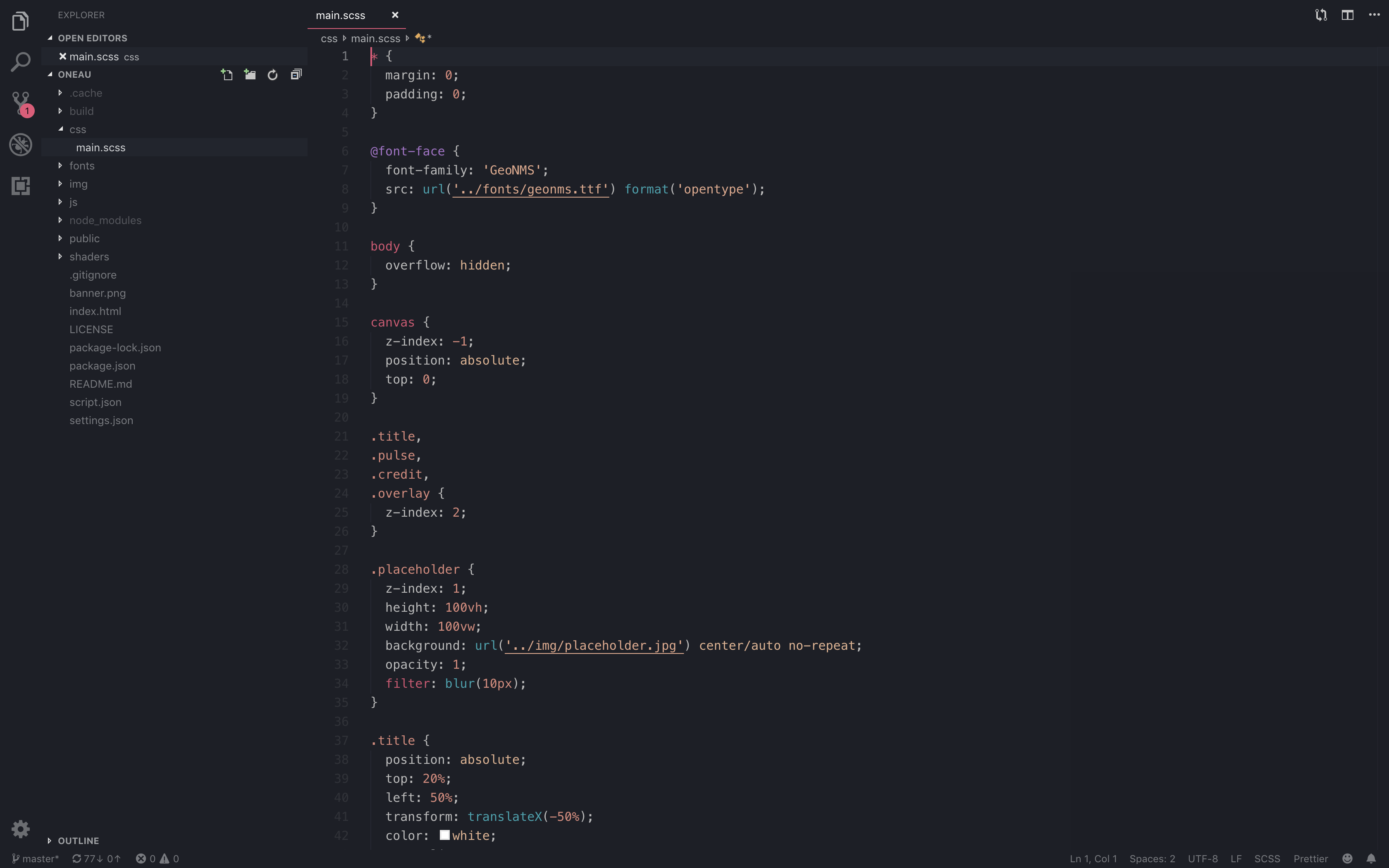This screenshot has width=1389, height=868.
Task: Follow the ../fonts/geonms.ttf link
Action: coord(530,189)
